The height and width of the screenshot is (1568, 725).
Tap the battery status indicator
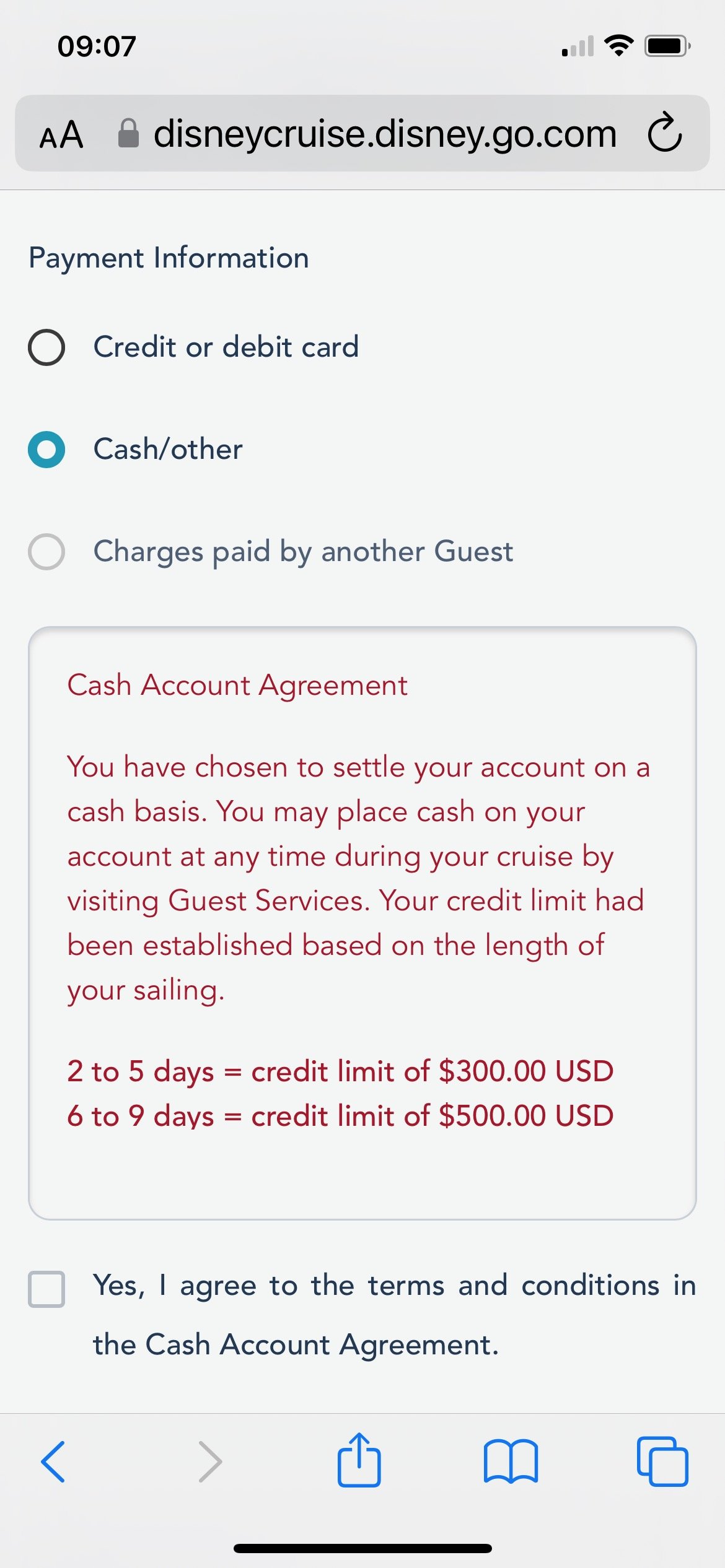[667, 46]
